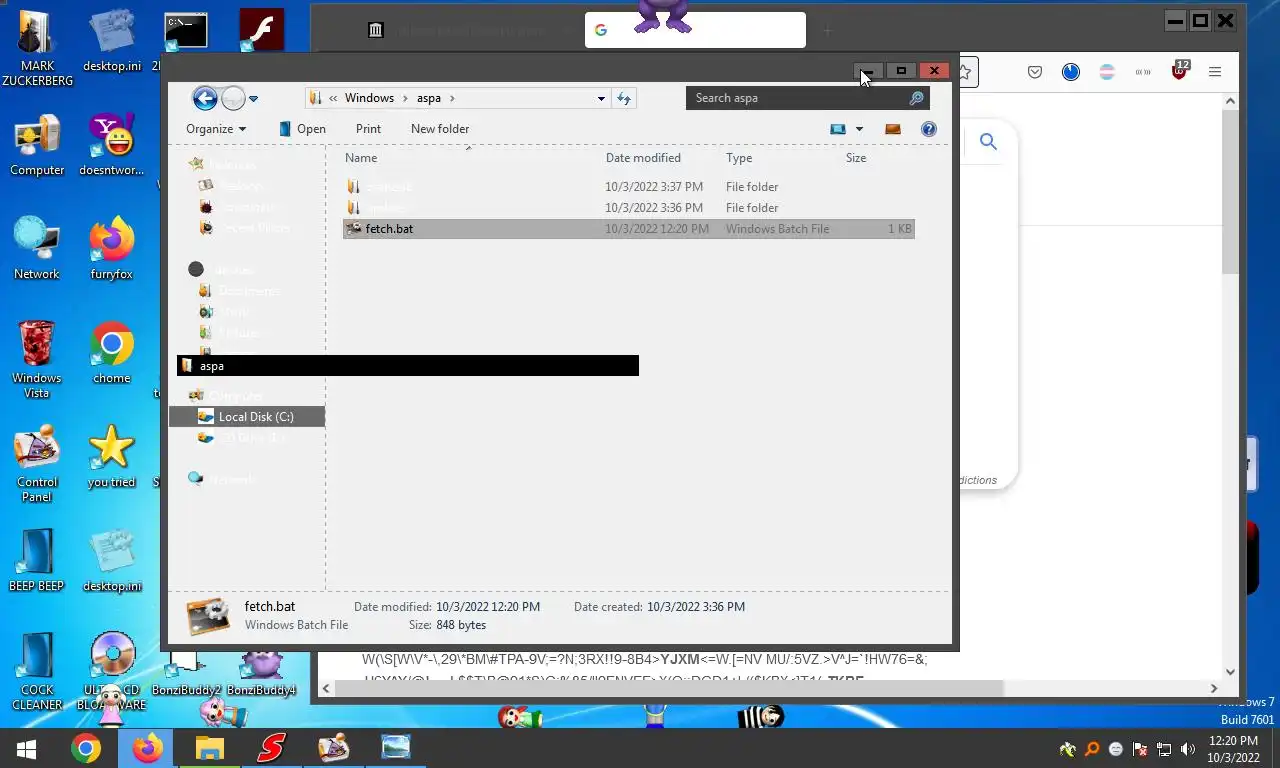Viewport: 1280px width, 768px height.
Task: Select the folder dated 10/3/2022 3:37 PM
Action: coord(628,187)
